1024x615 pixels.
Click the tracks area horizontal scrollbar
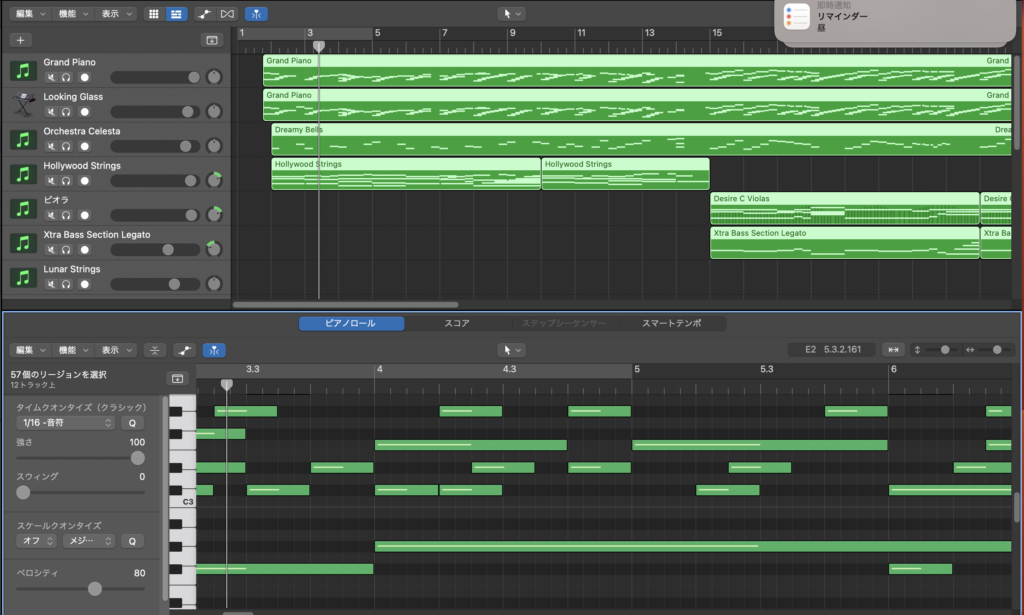coord(345,304)
